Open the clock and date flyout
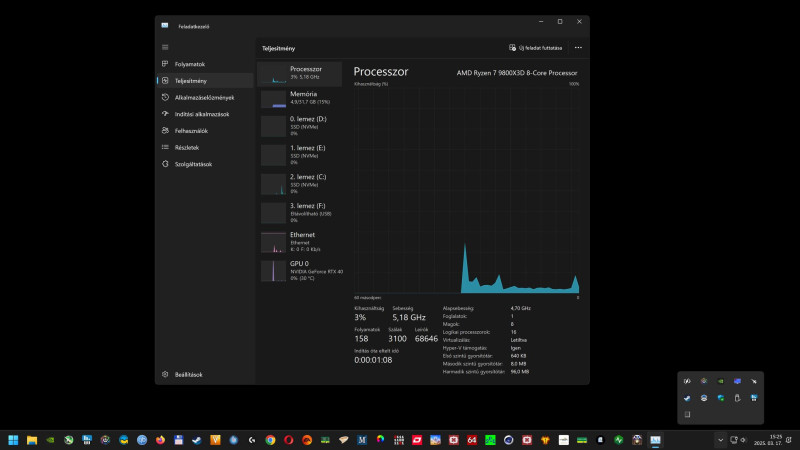The image size is (800, 450). click(x=768, y=440)
